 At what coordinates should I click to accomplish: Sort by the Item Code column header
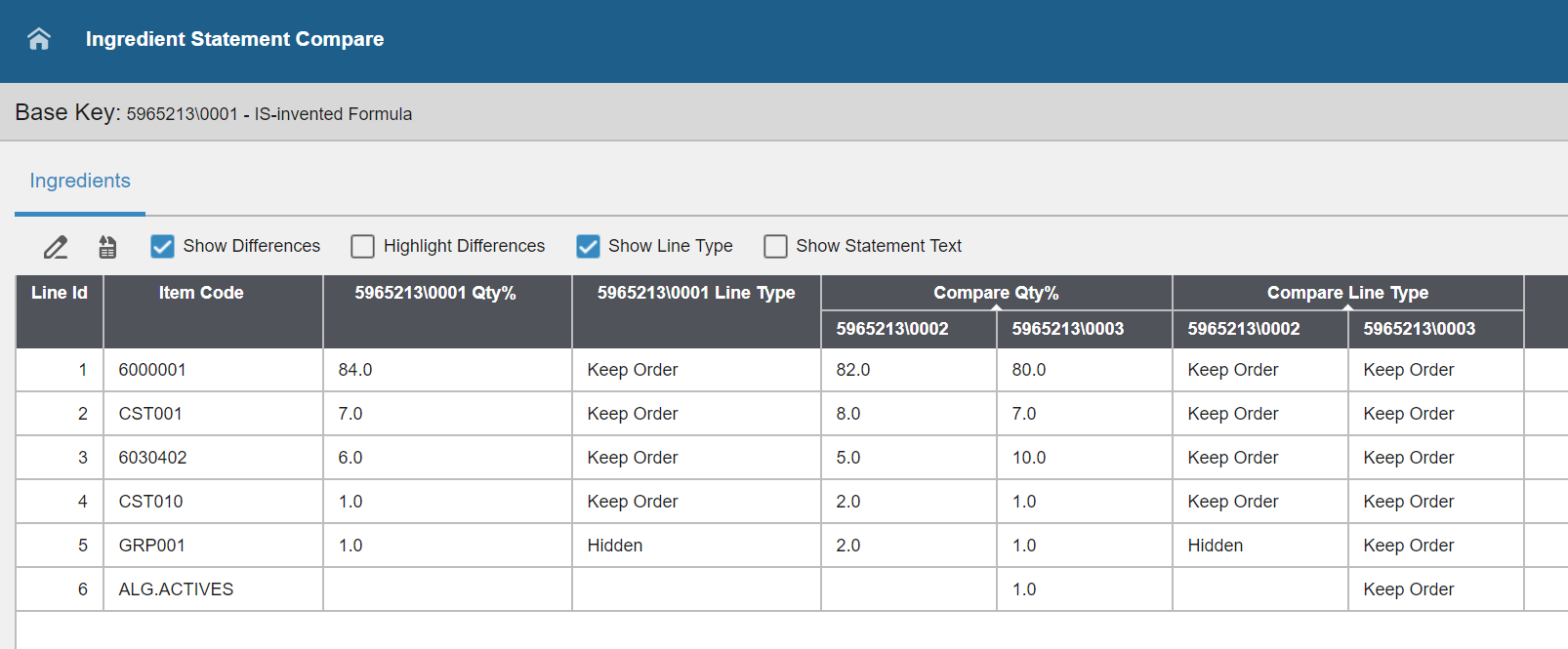point(201,293)
